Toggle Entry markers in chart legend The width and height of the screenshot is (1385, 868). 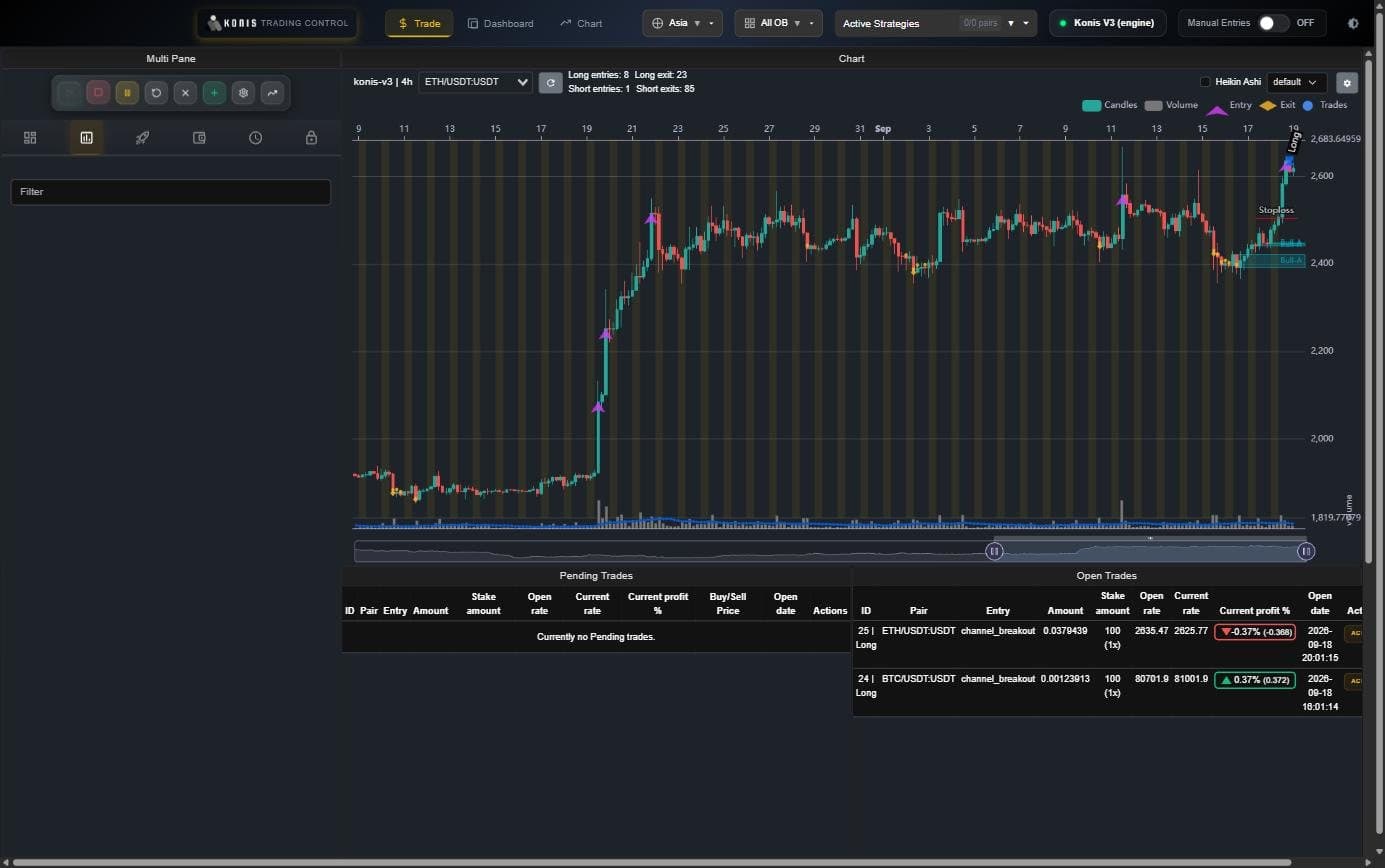1228,105
